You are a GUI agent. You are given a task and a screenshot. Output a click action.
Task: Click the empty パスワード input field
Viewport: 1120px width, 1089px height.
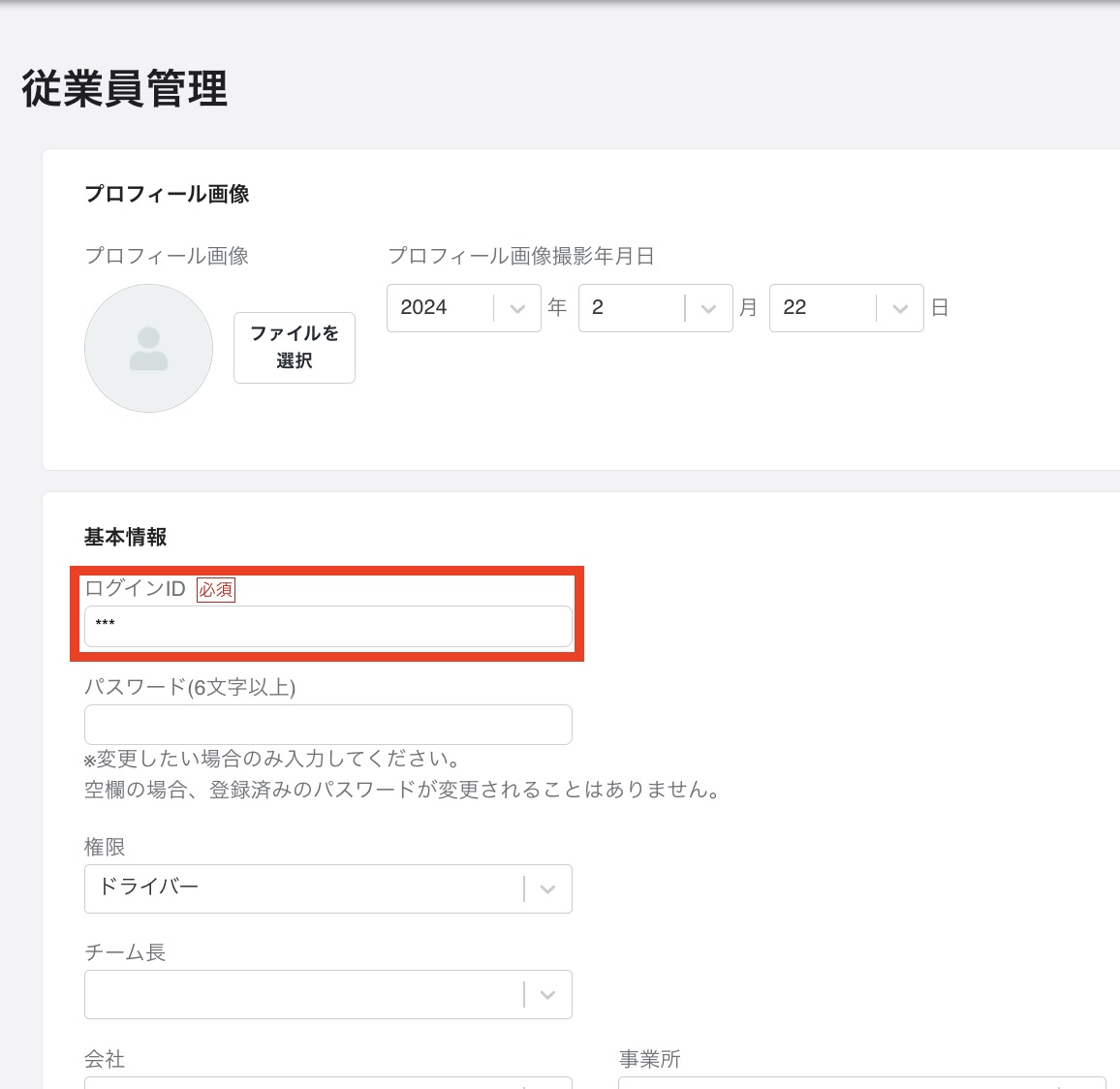pos(327,724)
